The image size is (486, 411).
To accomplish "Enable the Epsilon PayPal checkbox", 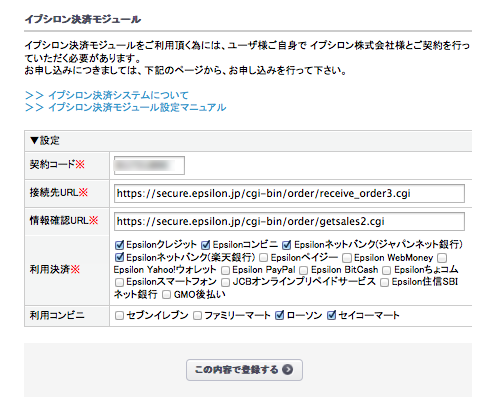I will tap(225, 270).
